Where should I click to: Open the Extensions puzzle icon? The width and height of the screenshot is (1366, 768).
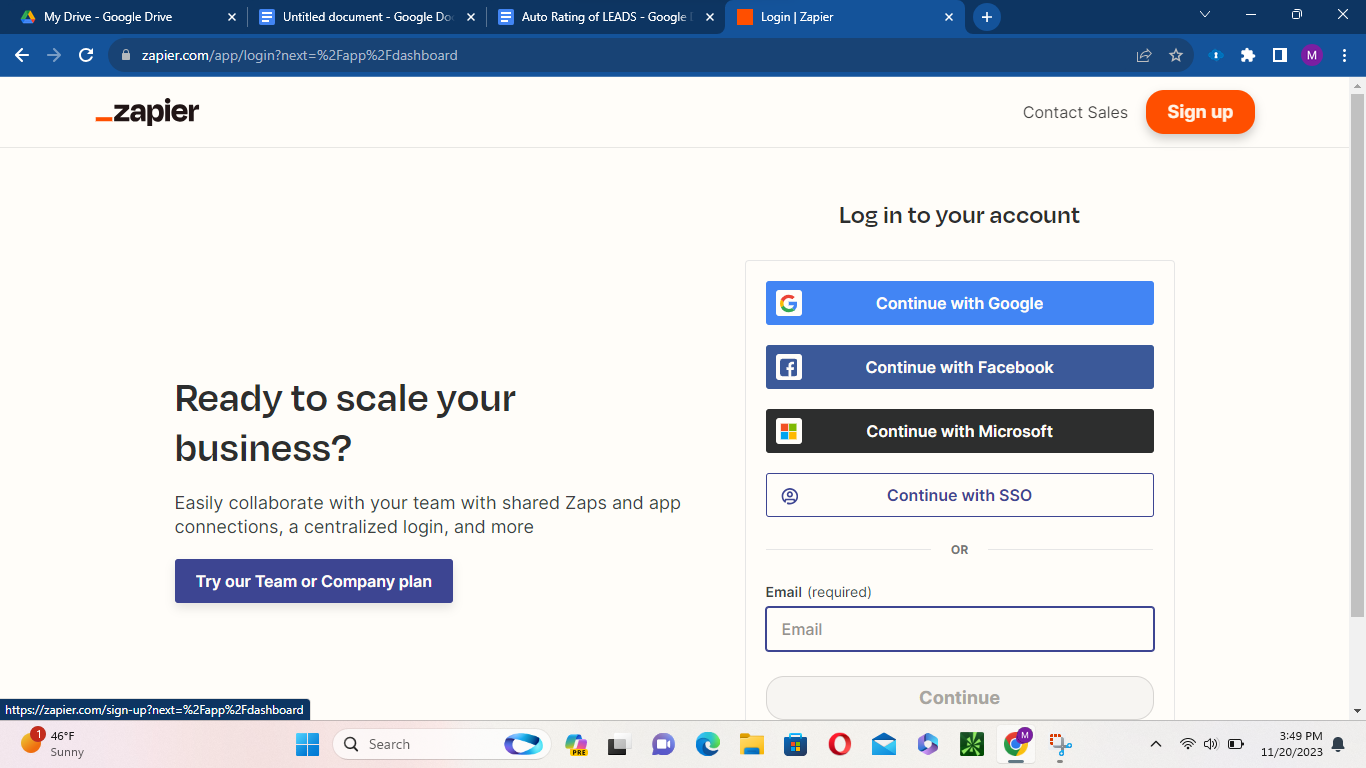(x=1248, y=55)
